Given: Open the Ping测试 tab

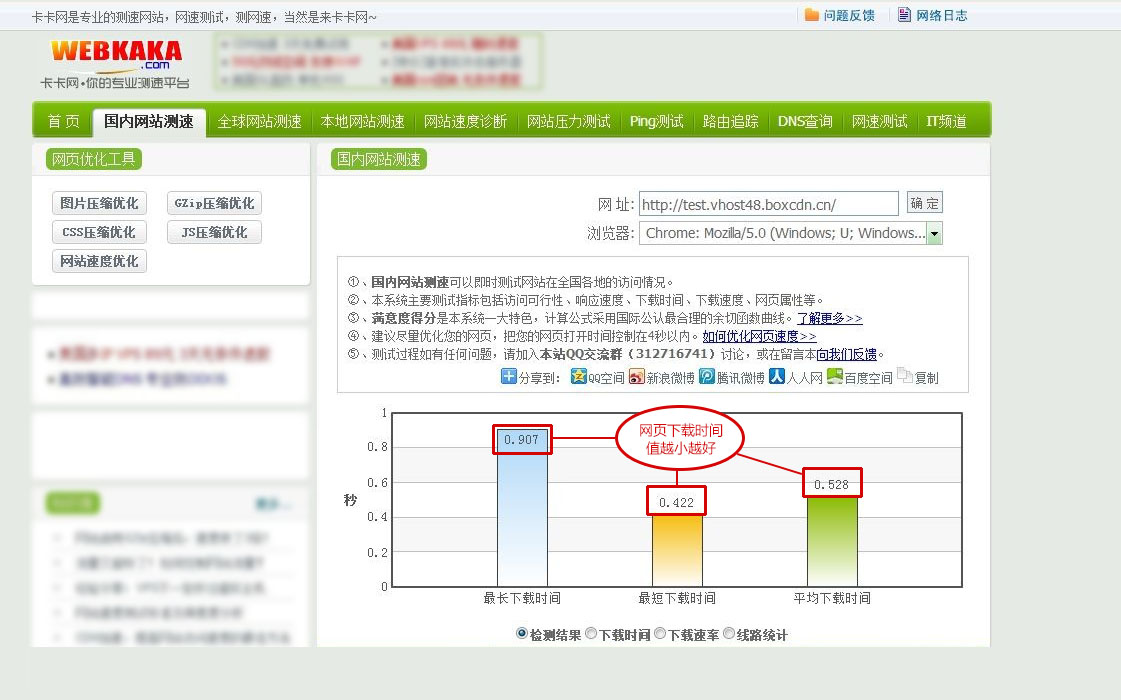Looking at the screenshot, I should point(656,122).
